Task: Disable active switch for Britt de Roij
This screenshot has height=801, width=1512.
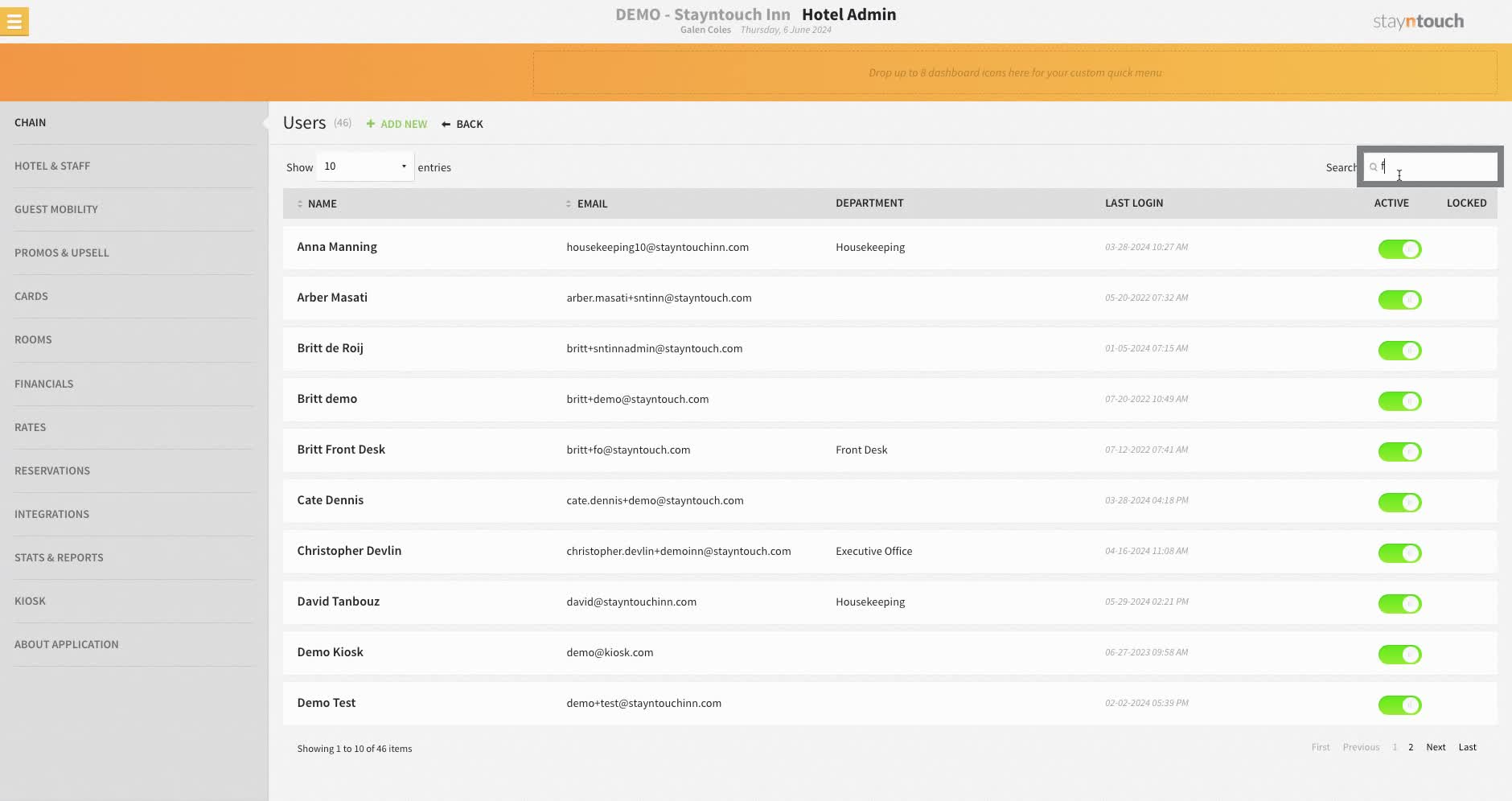Action: point(1399,351)
